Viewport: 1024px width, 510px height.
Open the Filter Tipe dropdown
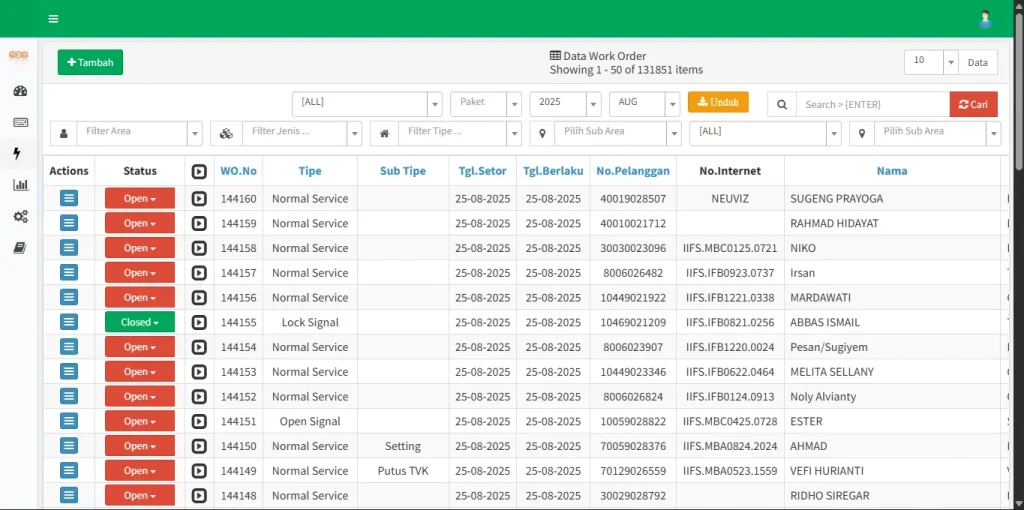click(x=460, y=133)
